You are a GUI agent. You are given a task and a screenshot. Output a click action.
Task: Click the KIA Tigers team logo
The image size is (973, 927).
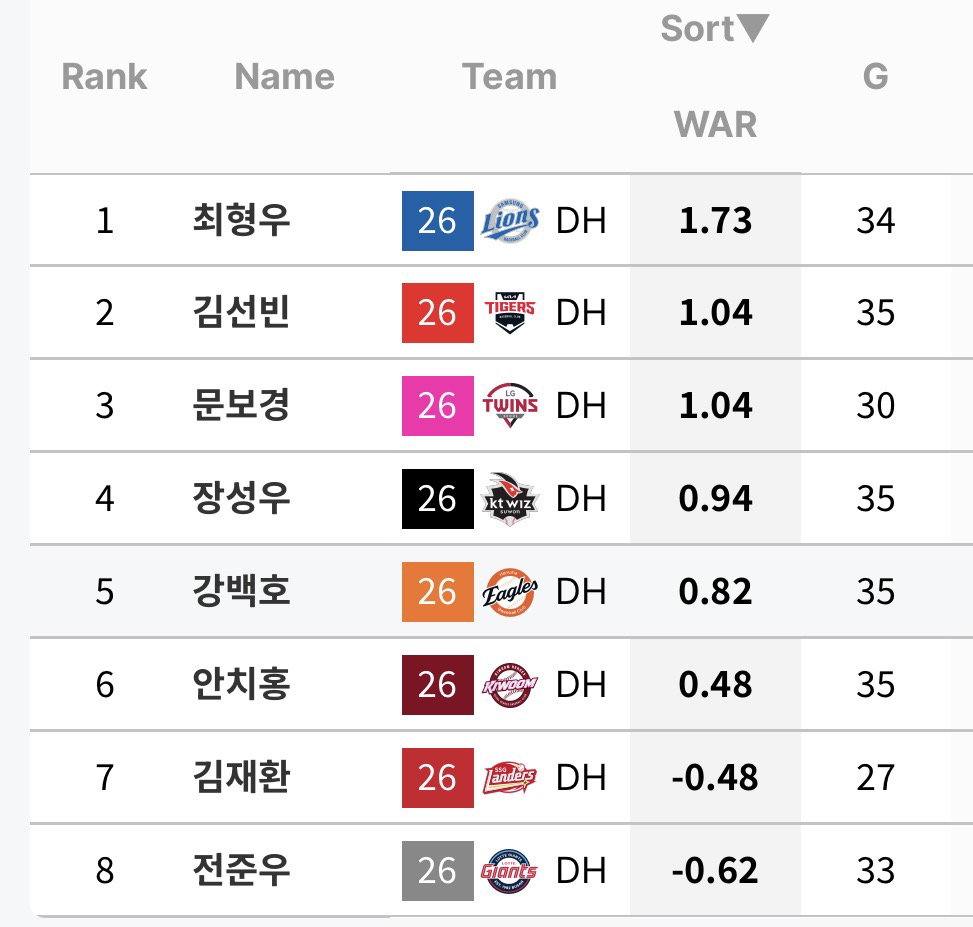510,313
